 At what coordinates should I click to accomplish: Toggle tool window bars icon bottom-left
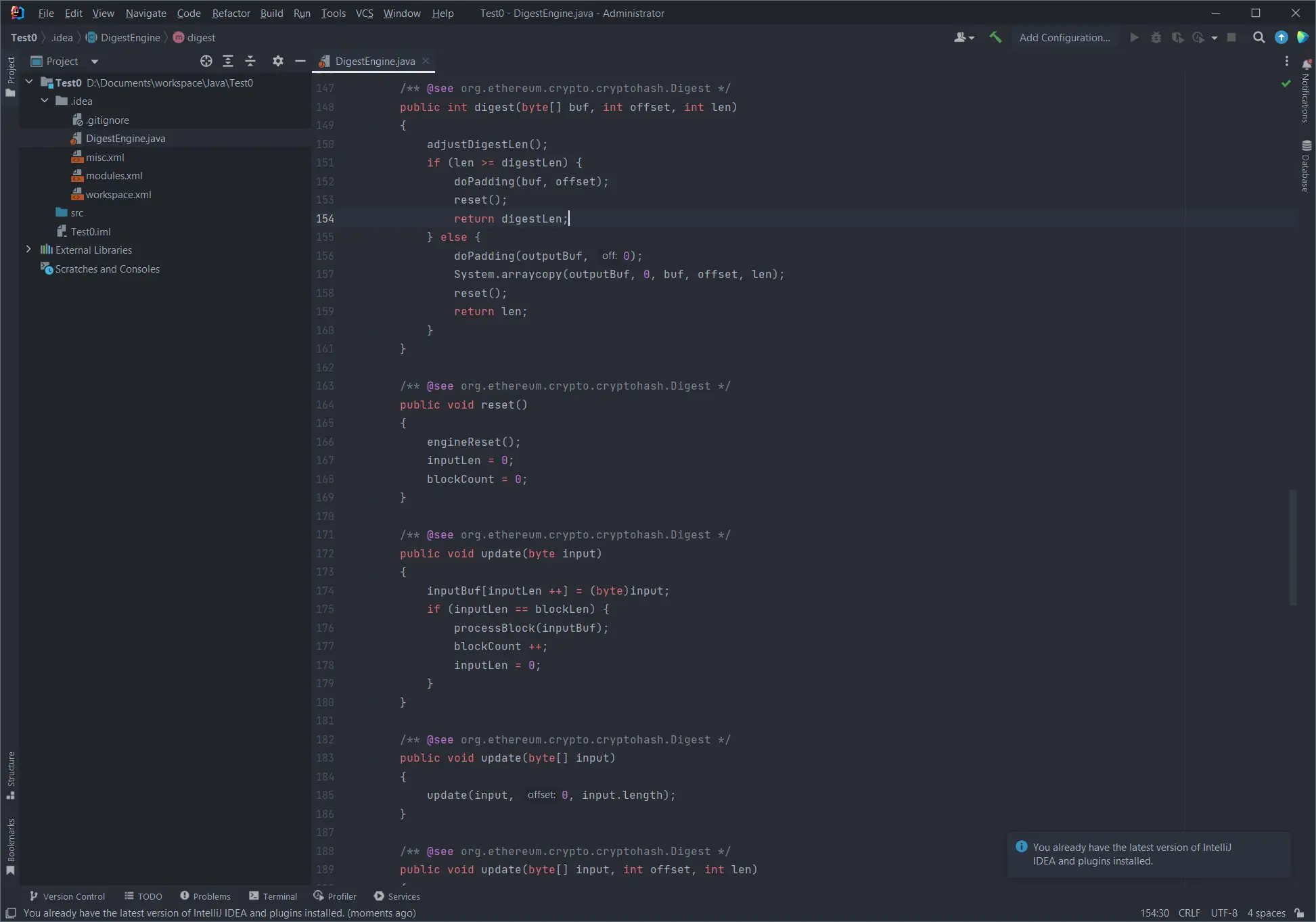[x=11, y=913]
